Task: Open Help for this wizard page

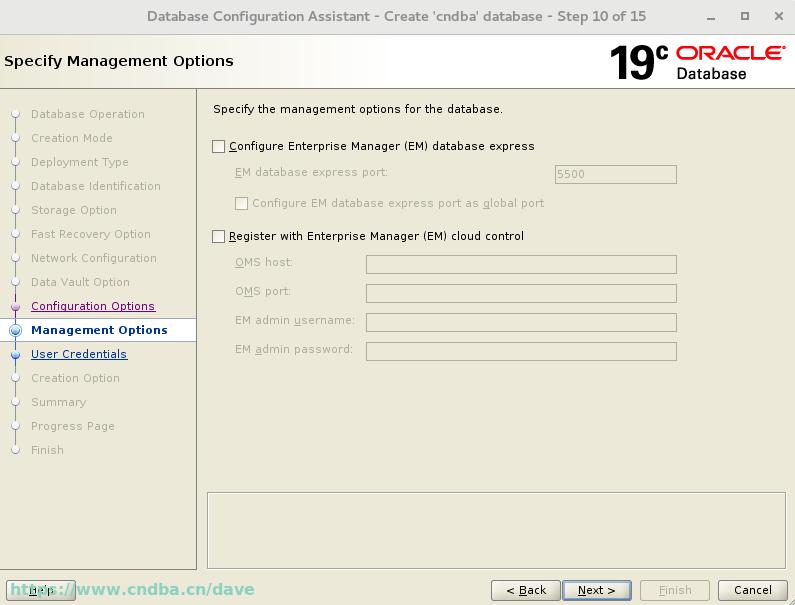Action: [x=41, y=590]
